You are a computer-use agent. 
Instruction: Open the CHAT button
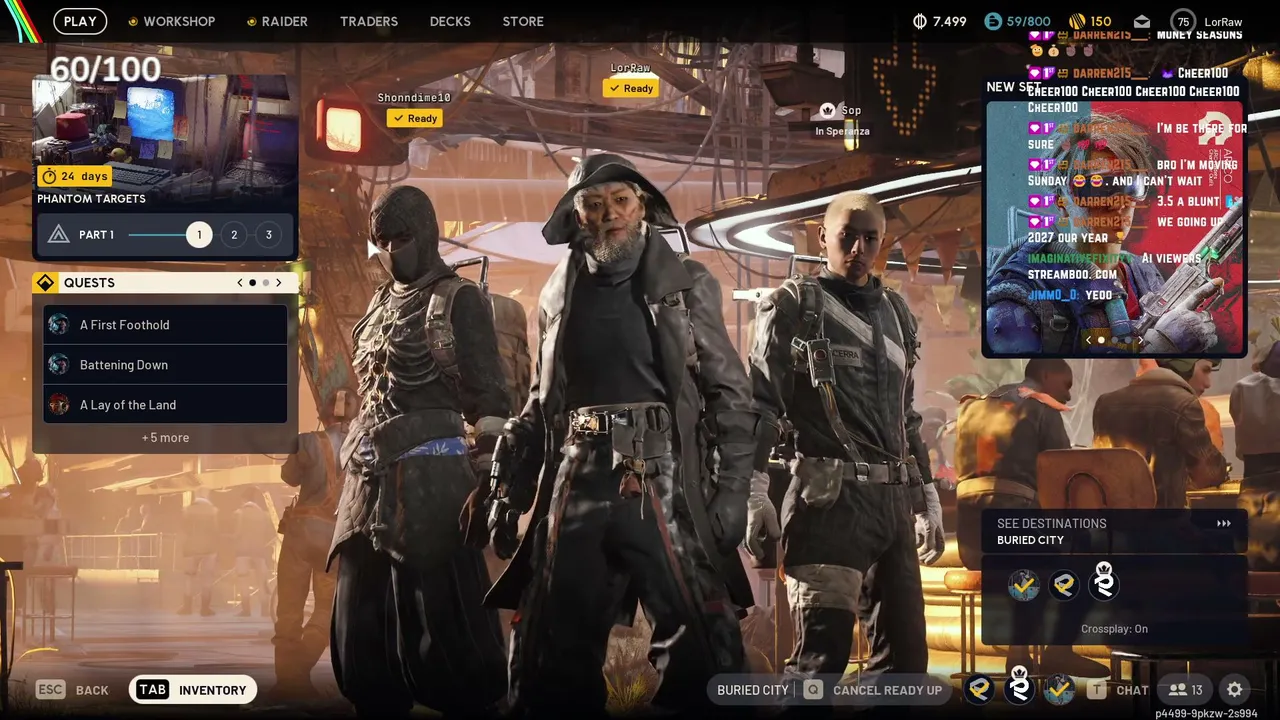pos(1132,690)
